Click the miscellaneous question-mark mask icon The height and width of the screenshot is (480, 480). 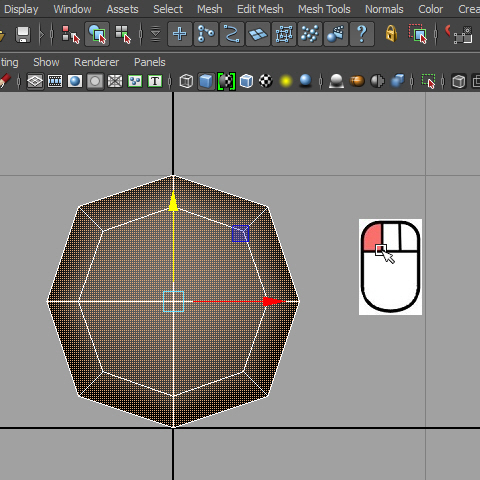[362, 34]
